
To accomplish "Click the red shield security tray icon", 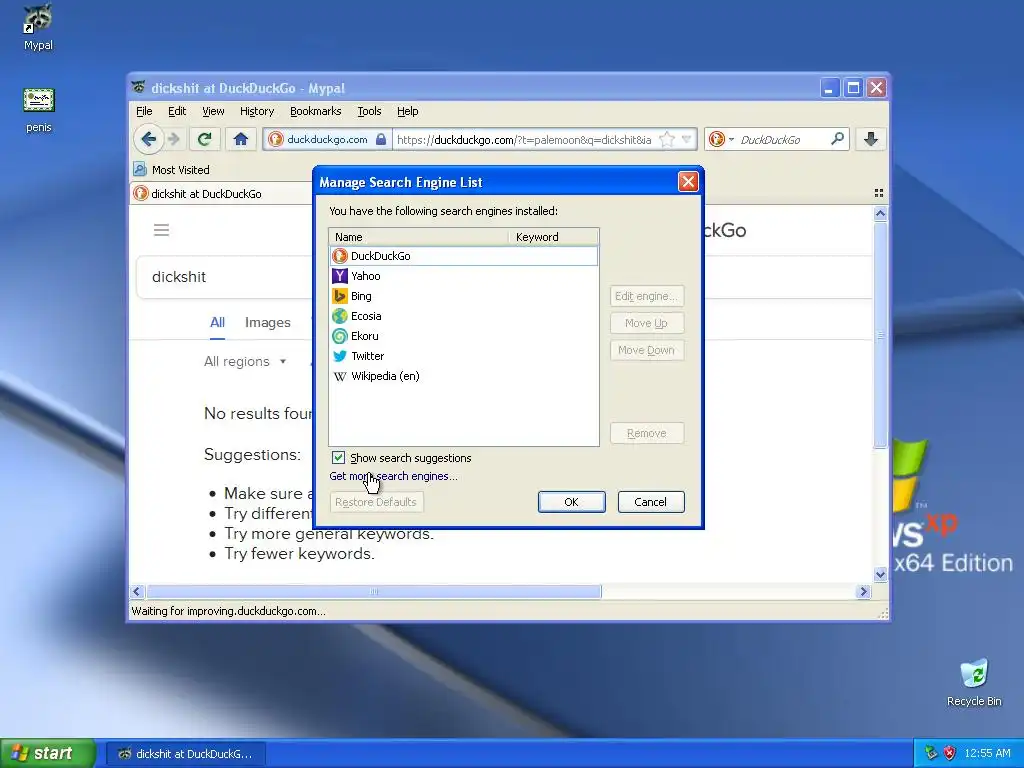I will point(950,753).
